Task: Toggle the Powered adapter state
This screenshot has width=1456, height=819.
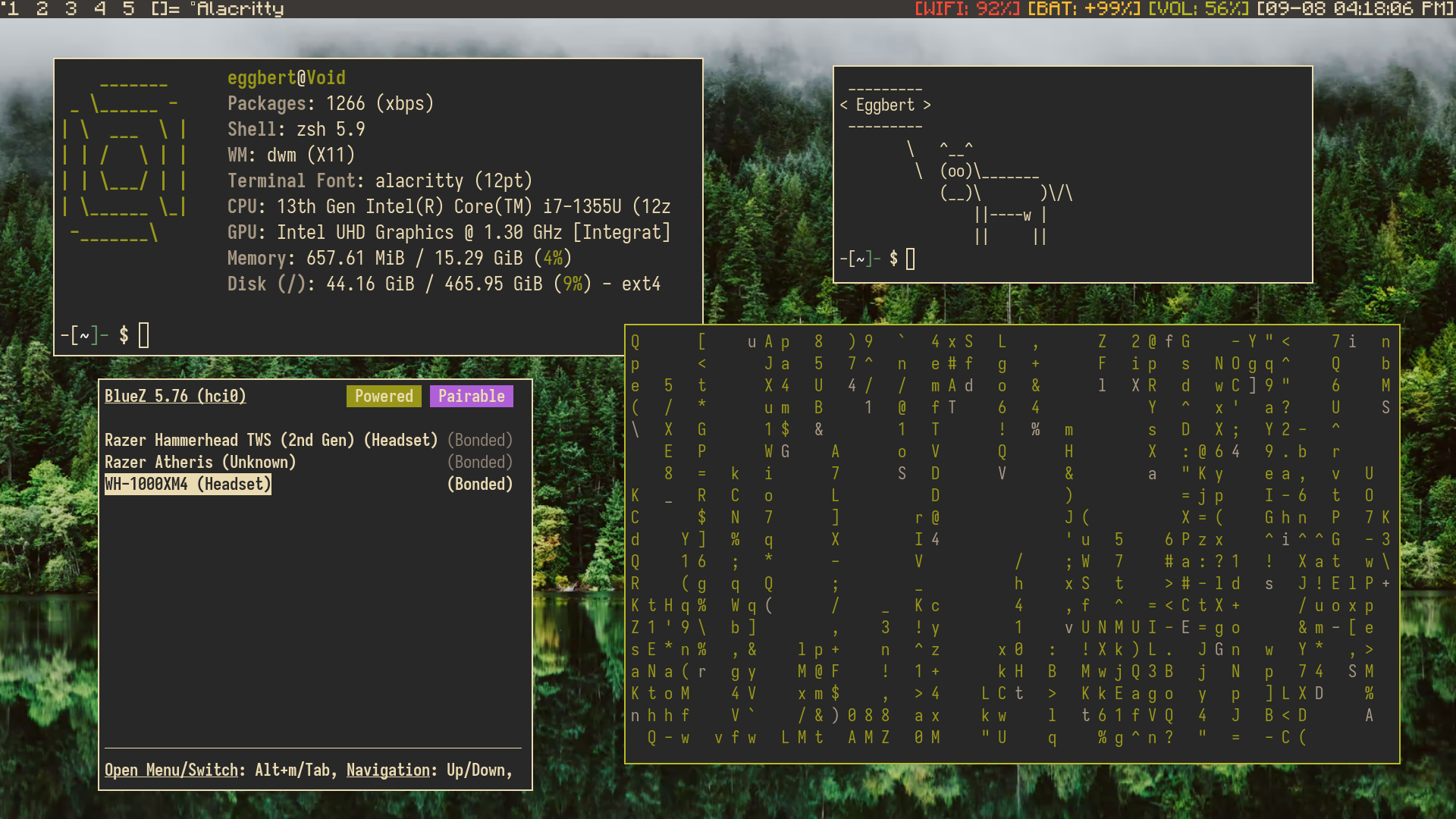Action: click(384, 396)
